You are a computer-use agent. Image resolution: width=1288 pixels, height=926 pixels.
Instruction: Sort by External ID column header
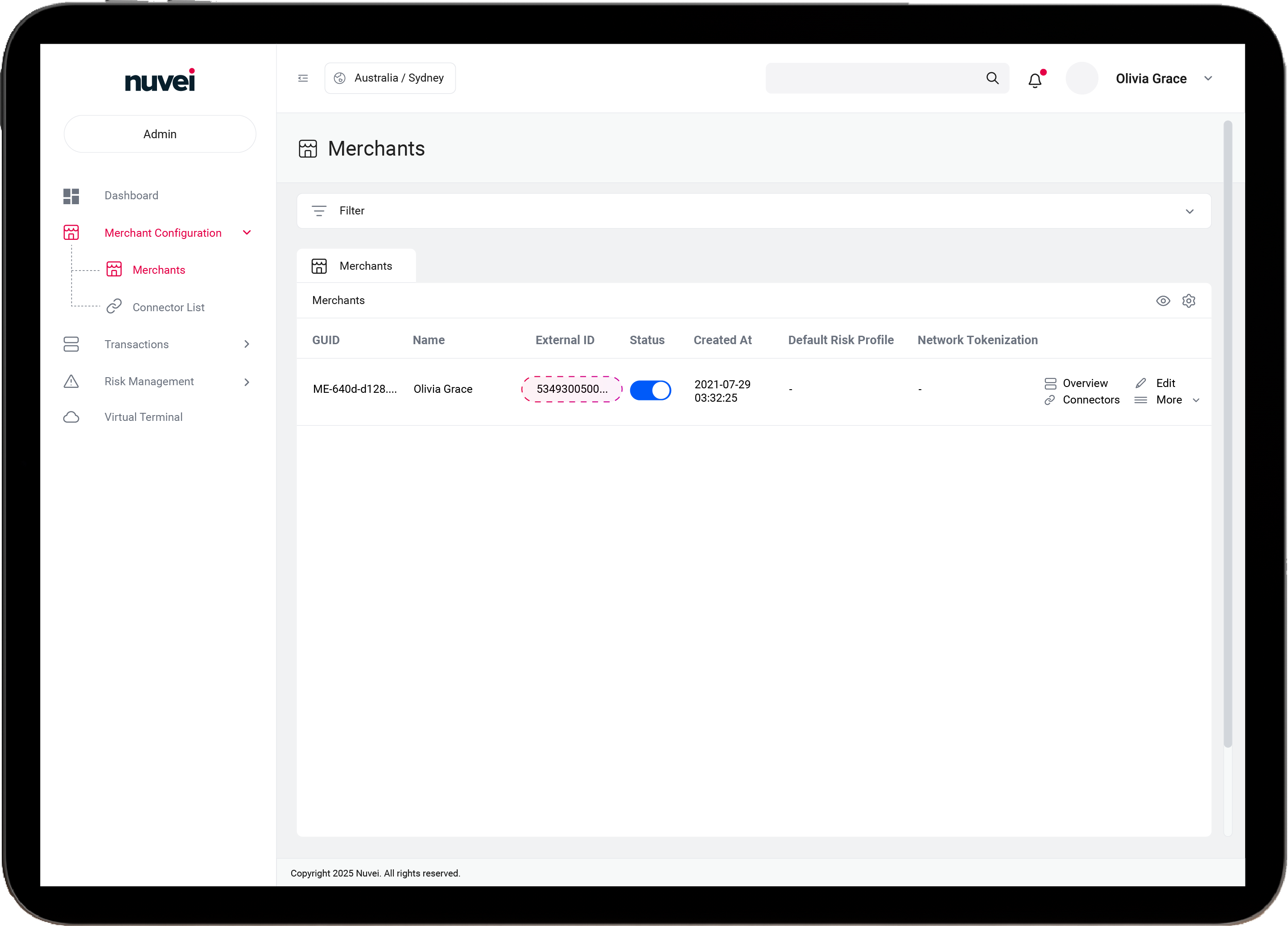pyautogui.click(x=565, y=340)
